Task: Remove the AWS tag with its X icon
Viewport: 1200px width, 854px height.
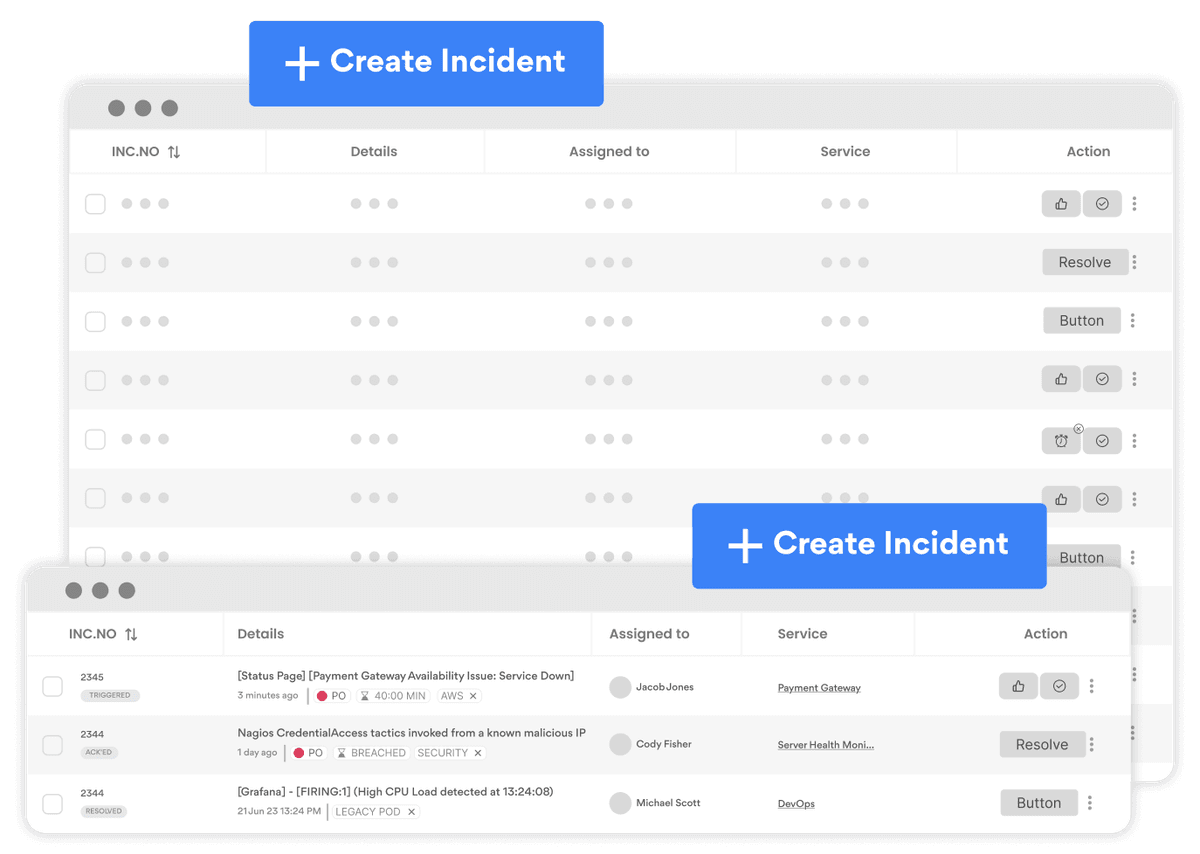Action: point(474,695)
